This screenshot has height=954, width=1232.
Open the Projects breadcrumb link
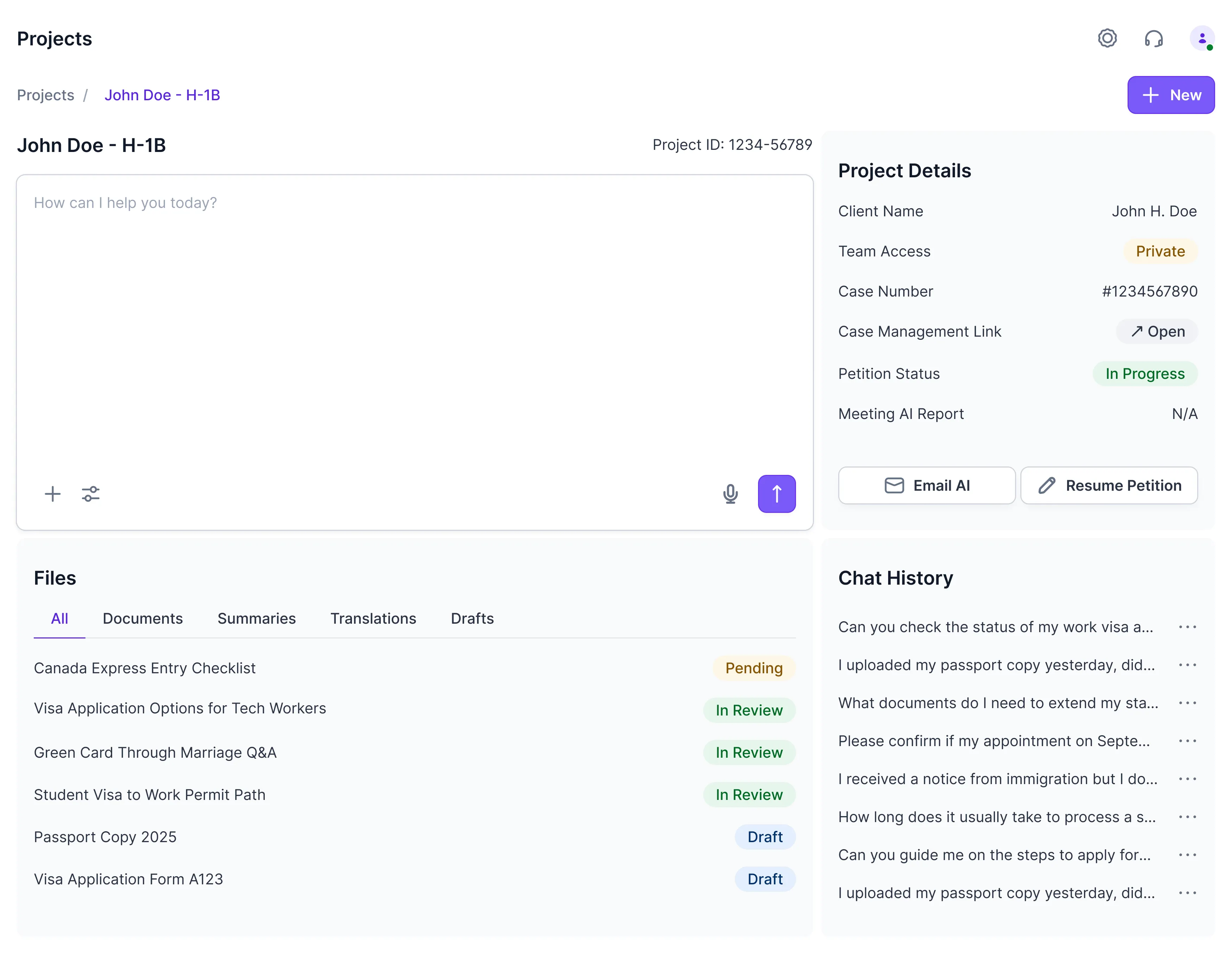click(45, 95)
